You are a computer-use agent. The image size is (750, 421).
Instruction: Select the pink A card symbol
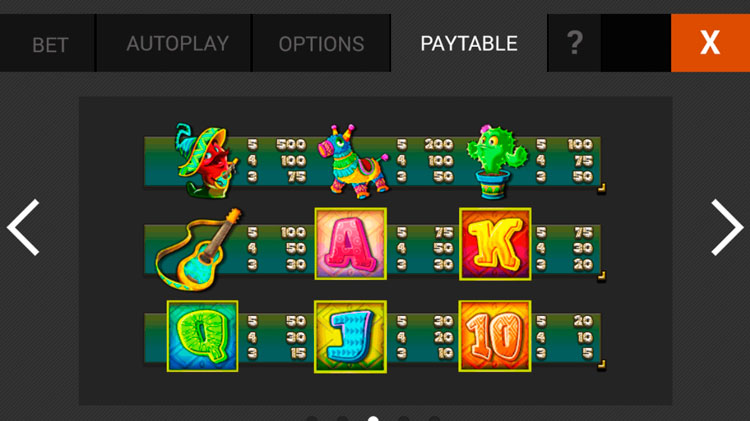click(x=351, y=244)
